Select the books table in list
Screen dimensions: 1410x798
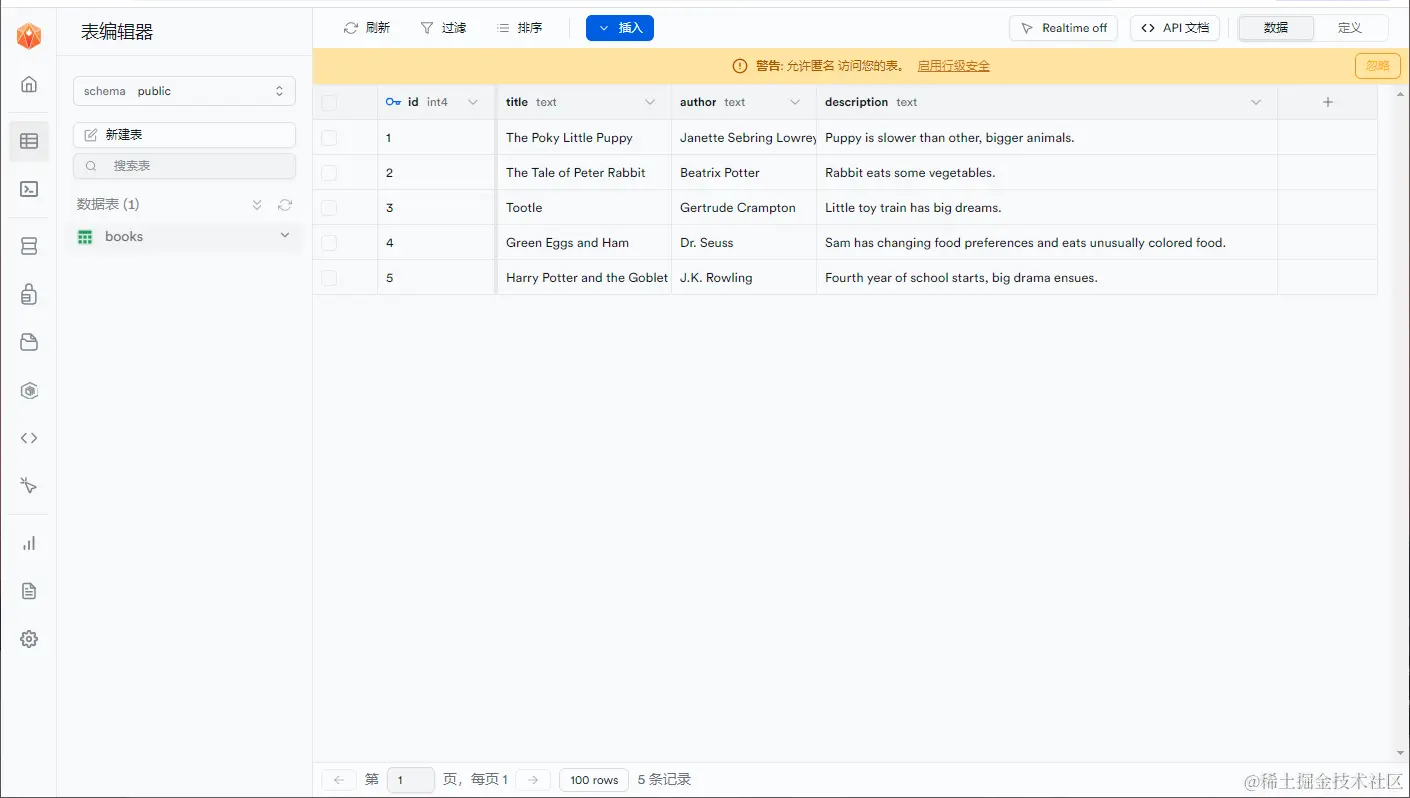pyautogui.click(x=186, y=237)
